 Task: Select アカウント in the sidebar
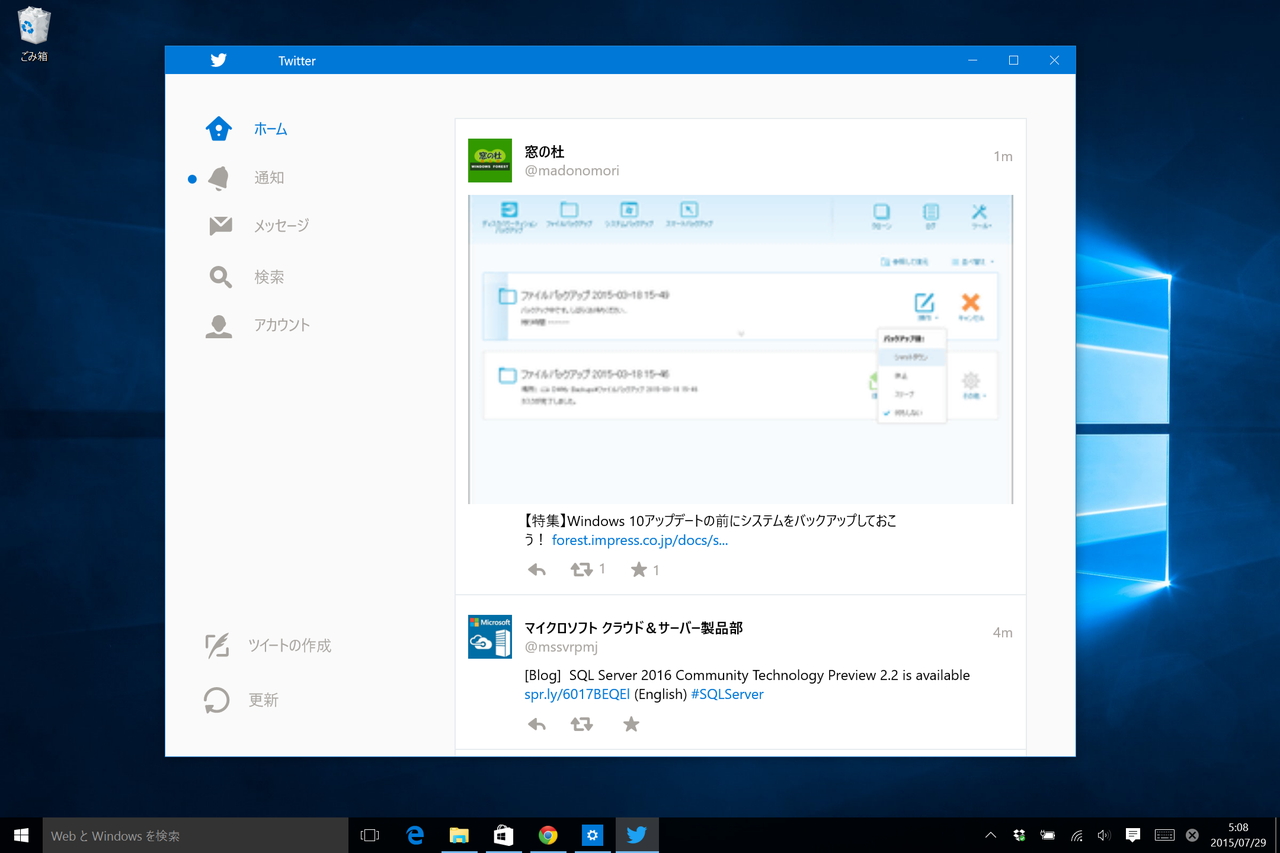282,325
